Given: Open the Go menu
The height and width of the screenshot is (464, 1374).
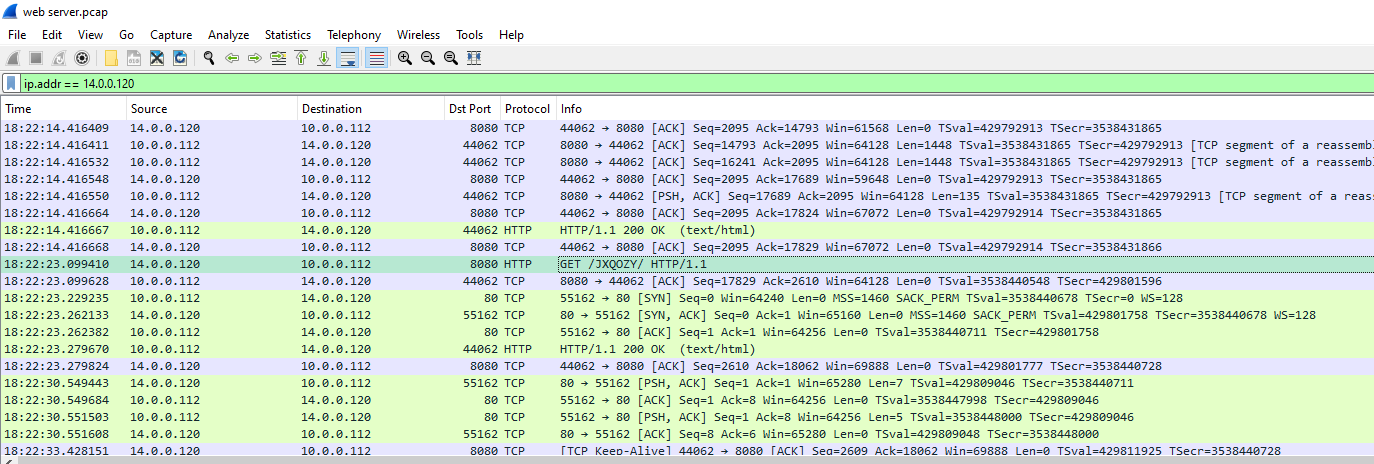Looking at the screenshot, I should pos(127,35).
